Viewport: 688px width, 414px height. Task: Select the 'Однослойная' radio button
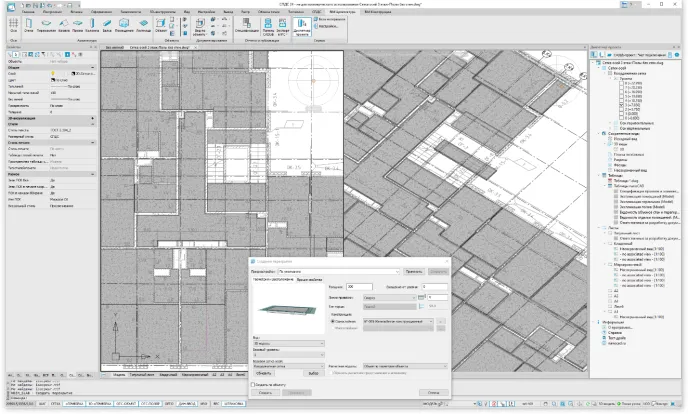[x=331, y=322]
